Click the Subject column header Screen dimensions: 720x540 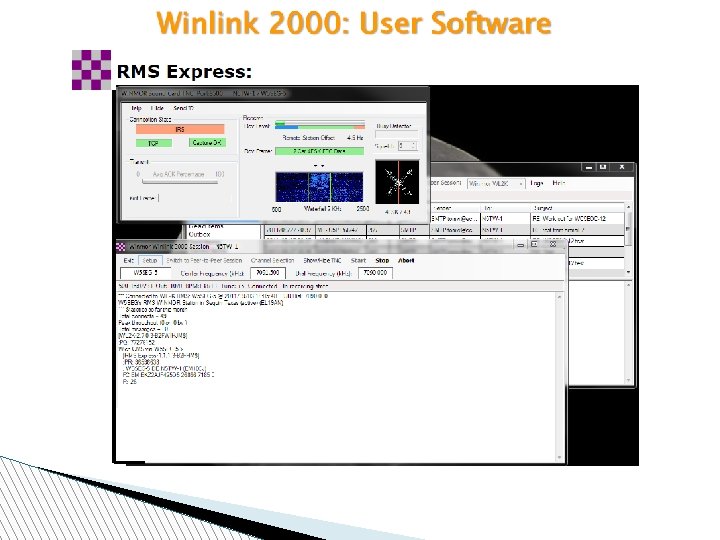pos(578,208)
